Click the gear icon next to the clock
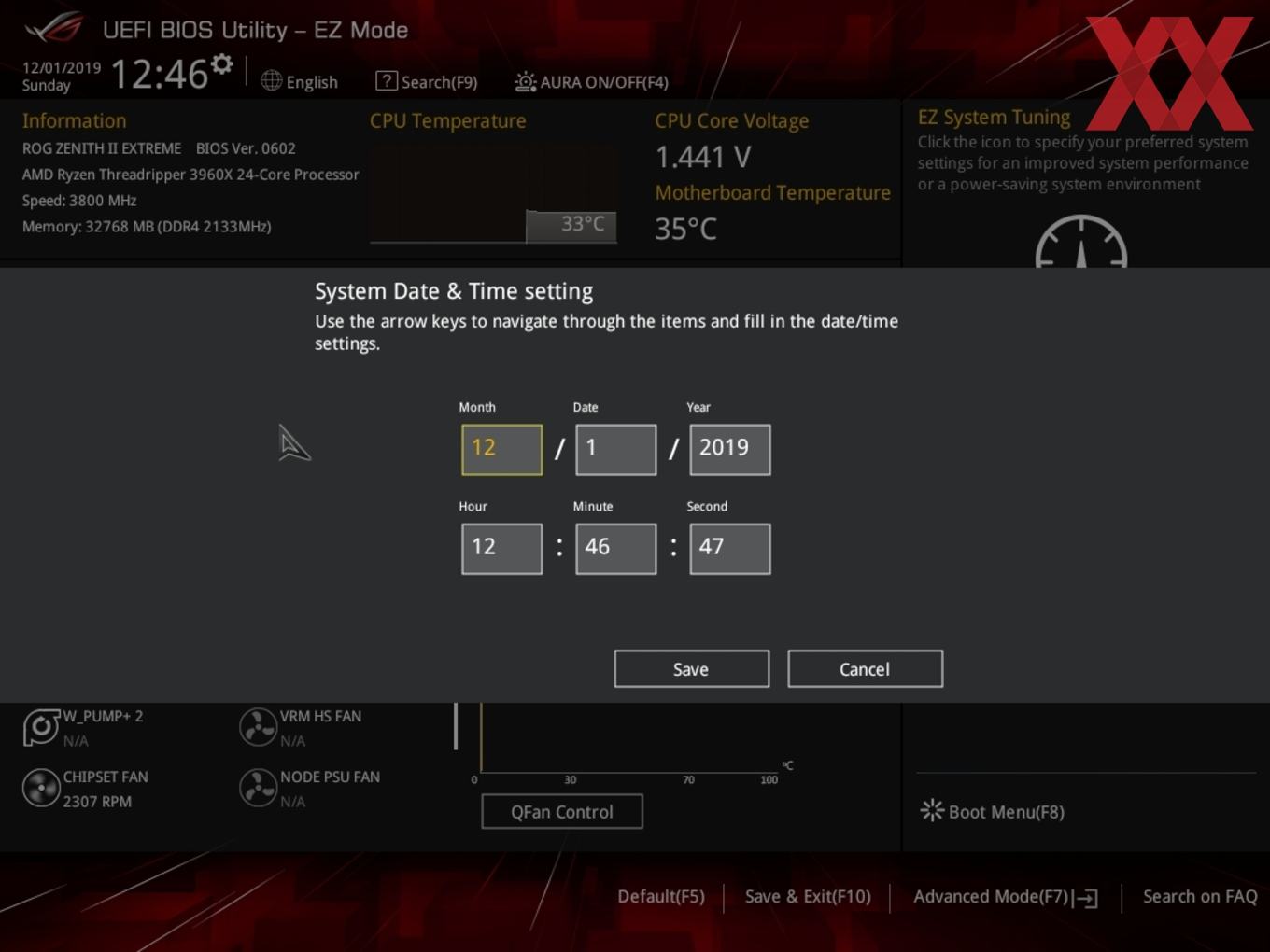 [221, 64]
